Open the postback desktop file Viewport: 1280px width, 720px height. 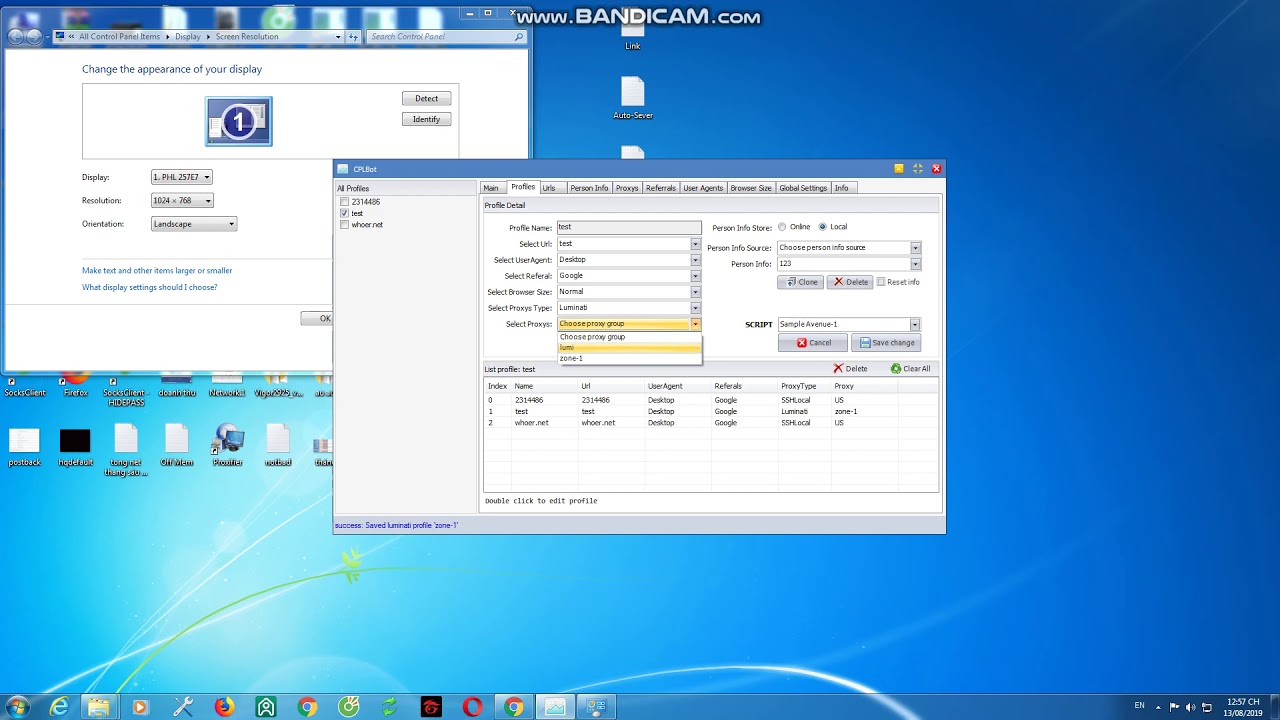(24, 447)
